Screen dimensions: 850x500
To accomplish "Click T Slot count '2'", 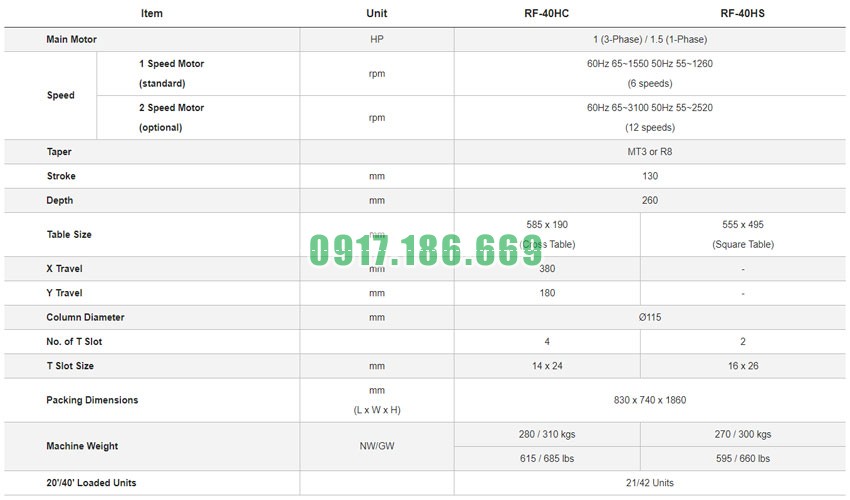I will (743, 342).
